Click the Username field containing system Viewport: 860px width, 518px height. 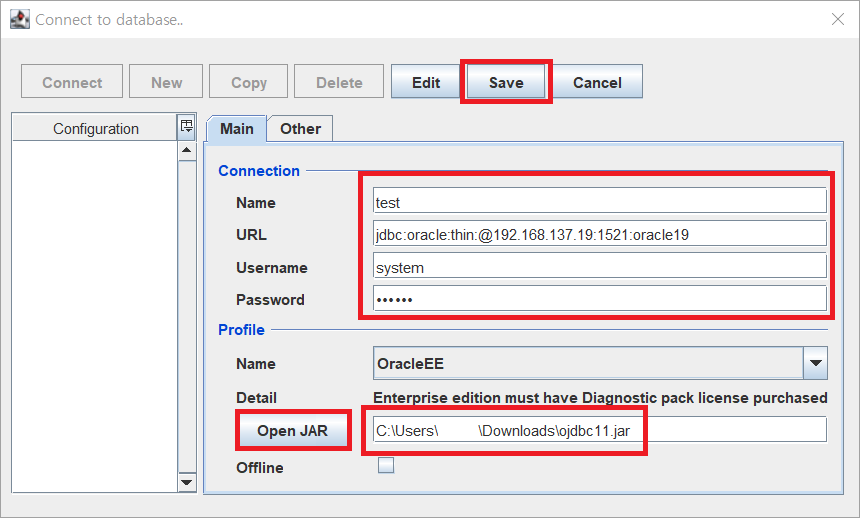(x=599, y=266)
